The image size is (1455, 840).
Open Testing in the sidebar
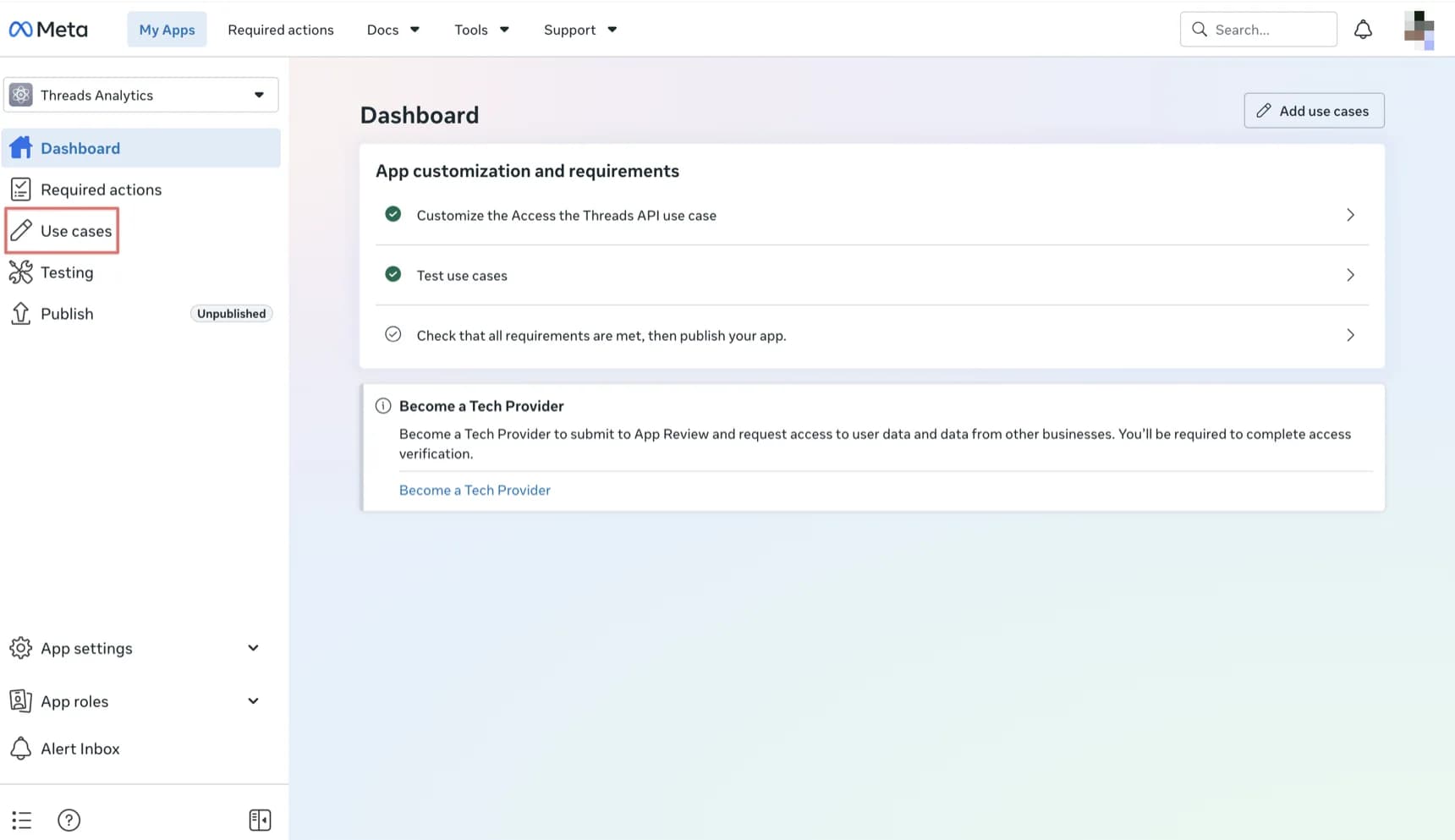point(67,272)
